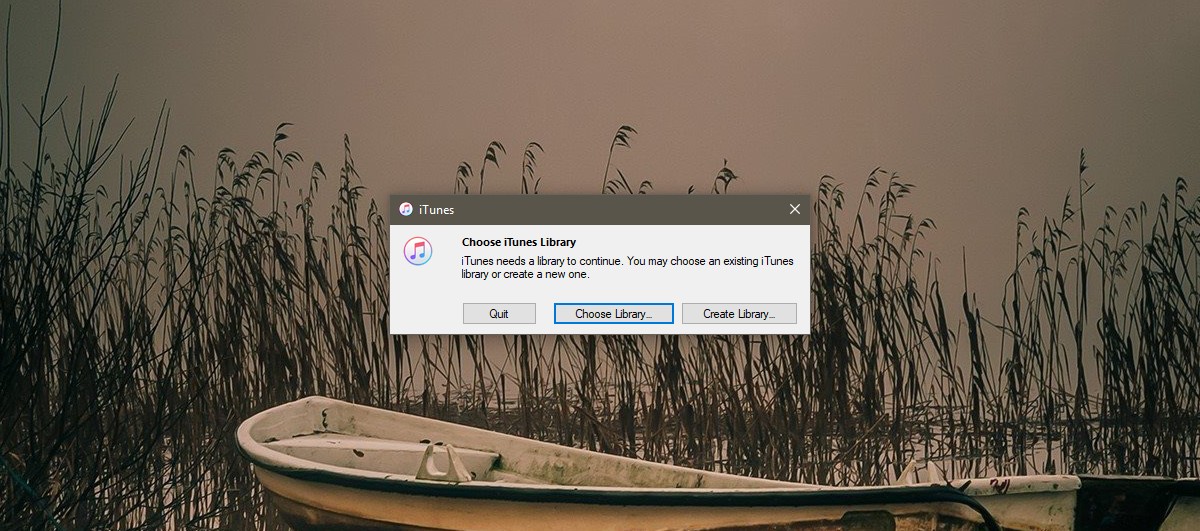1200x531 pixels.
Task: Open the Choose Library... dialog
Action: pos(614,314)
